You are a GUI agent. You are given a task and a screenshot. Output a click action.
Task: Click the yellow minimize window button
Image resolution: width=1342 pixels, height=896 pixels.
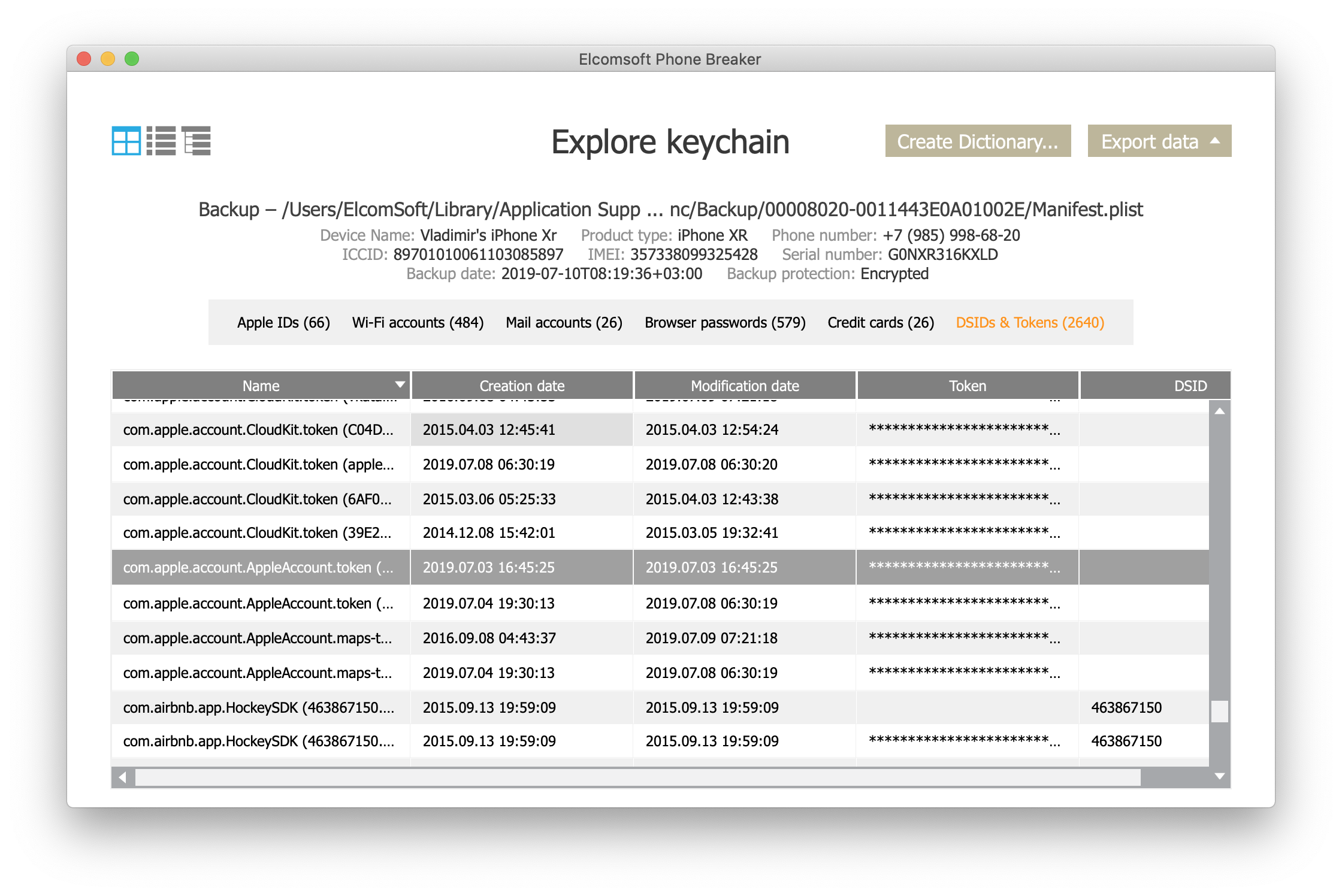point(108,59)
